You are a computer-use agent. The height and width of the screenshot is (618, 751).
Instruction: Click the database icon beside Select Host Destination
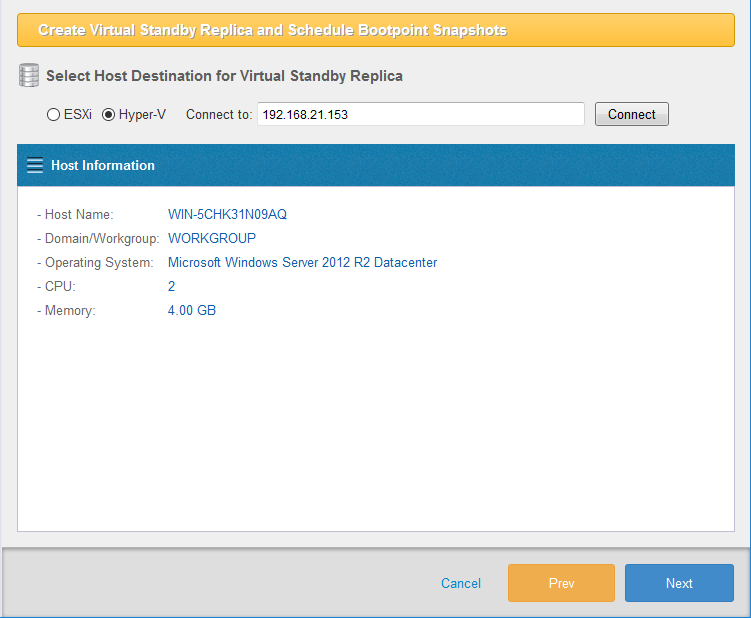coord(29,75)
